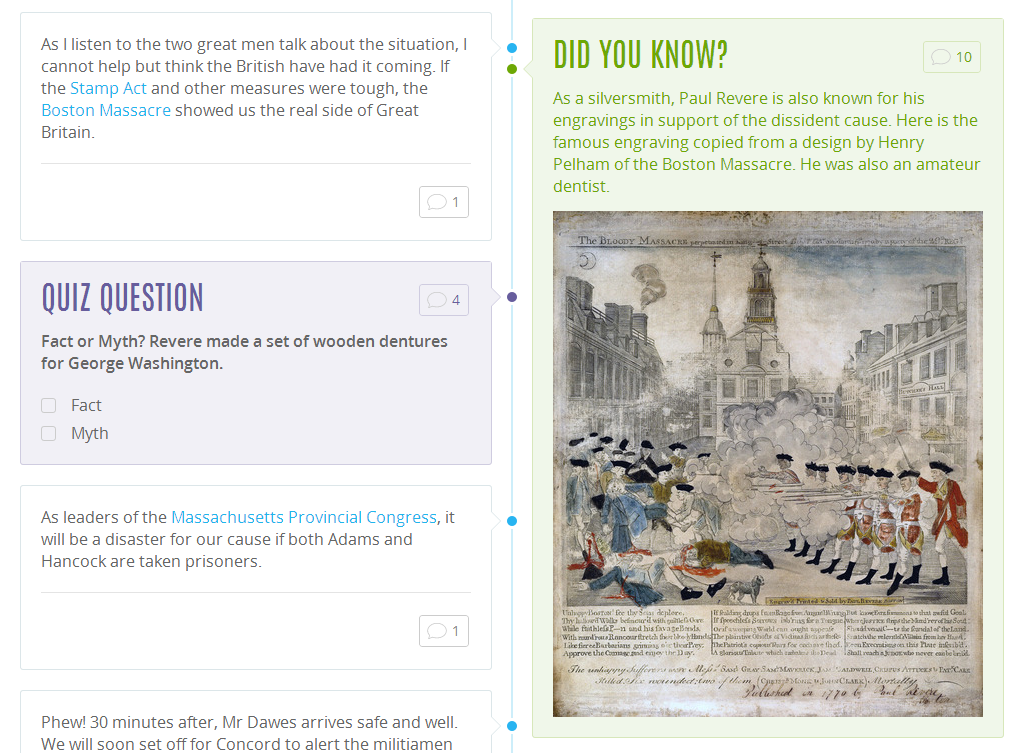Screen dimensions: 1020x753
Task: Open the 10 comments on Did You Know
Action: click(x=951, y=57)
